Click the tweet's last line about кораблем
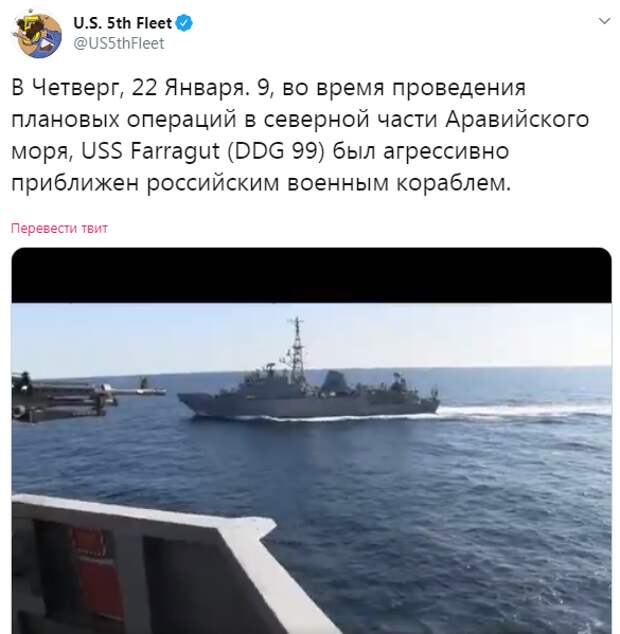Image resolution: width=620 pixels, height=634 pixels. [x=261, y=183]
